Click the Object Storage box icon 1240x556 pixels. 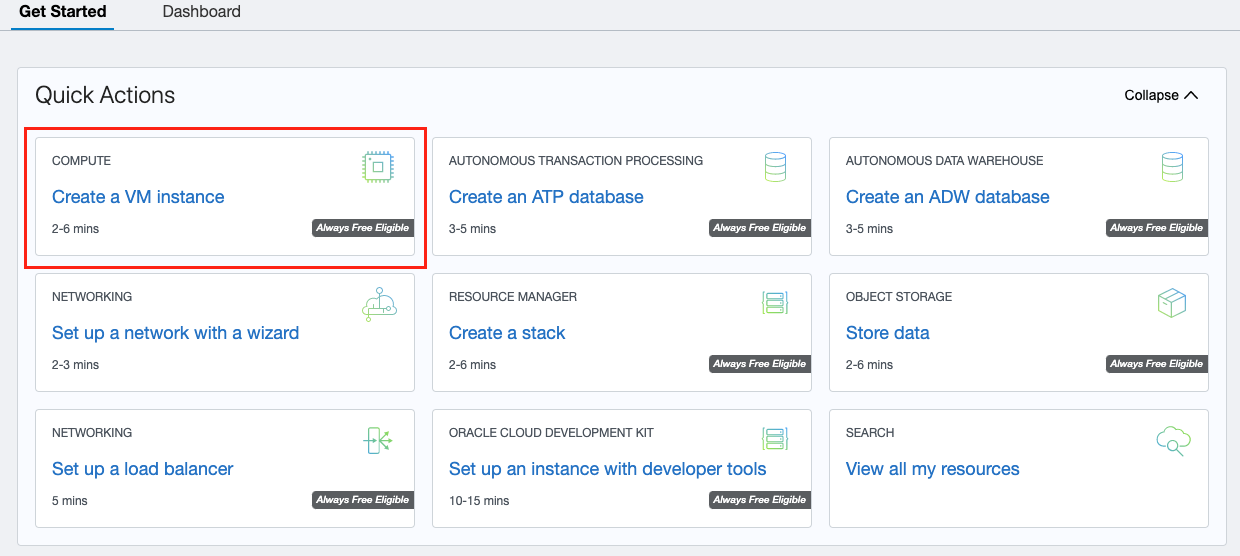(x=1171, y=303)
